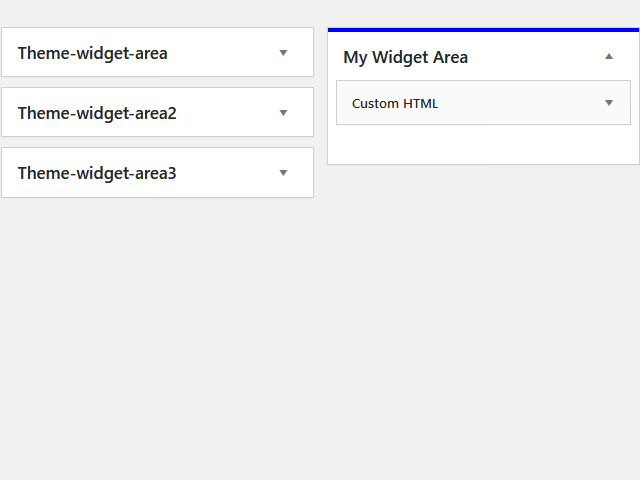Image resolution: width=640 pixels, height=480 pixels.
Task: Toggle the Theme-widget-area sidebar open
Action: tap(158, 52)
